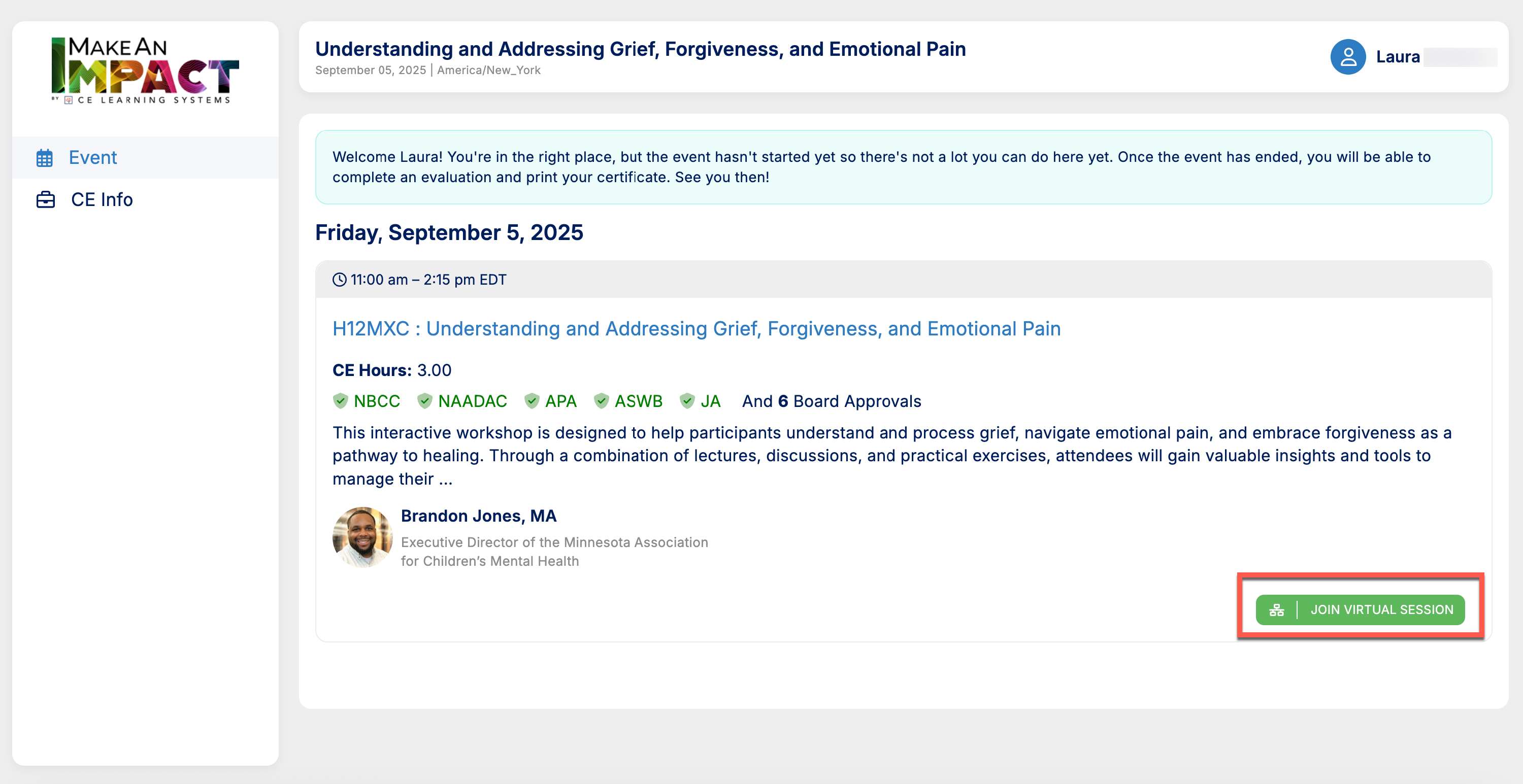The width and height of the screenshot is (1523, 784).
Task: Click the NBCC shield checkmark icon
Action: [341, 401]
